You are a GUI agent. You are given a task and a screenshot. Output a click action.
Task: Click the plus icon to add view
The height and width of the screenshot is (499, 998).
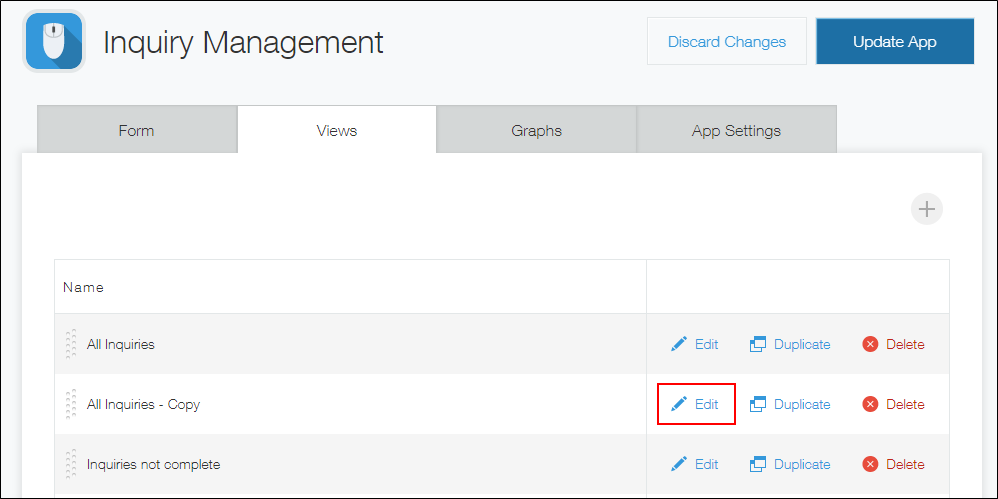pos(927,209)
